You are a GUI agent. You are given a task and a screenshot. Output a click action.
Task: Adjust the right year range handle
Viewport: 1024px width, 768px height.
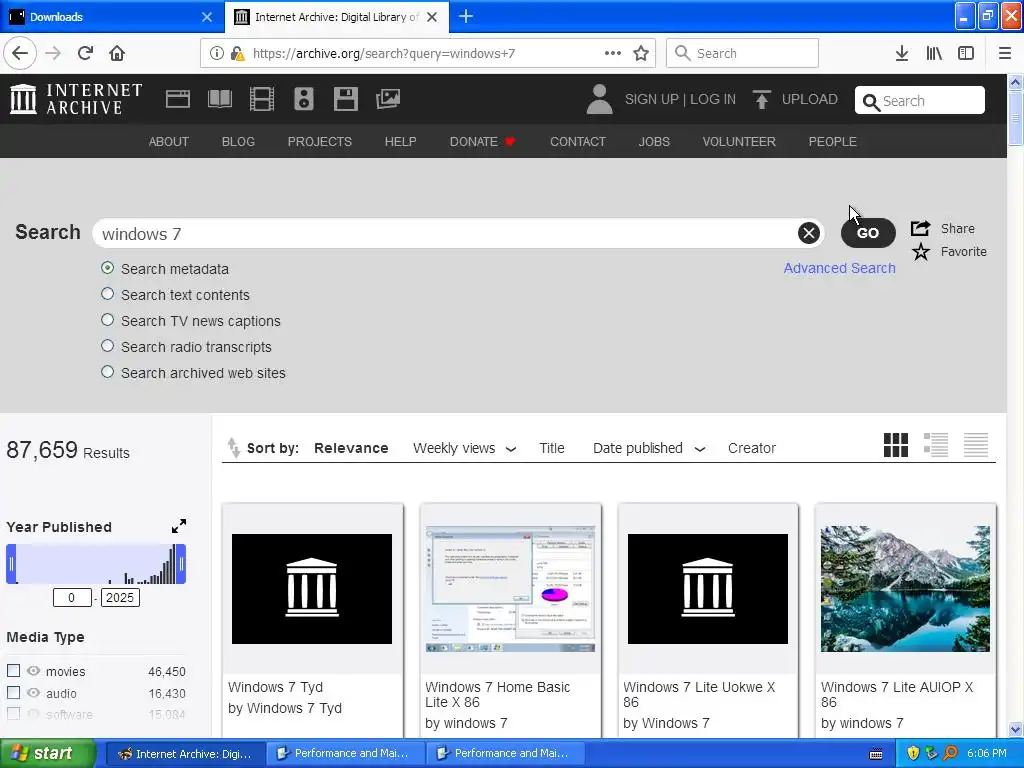pos(182,564)
